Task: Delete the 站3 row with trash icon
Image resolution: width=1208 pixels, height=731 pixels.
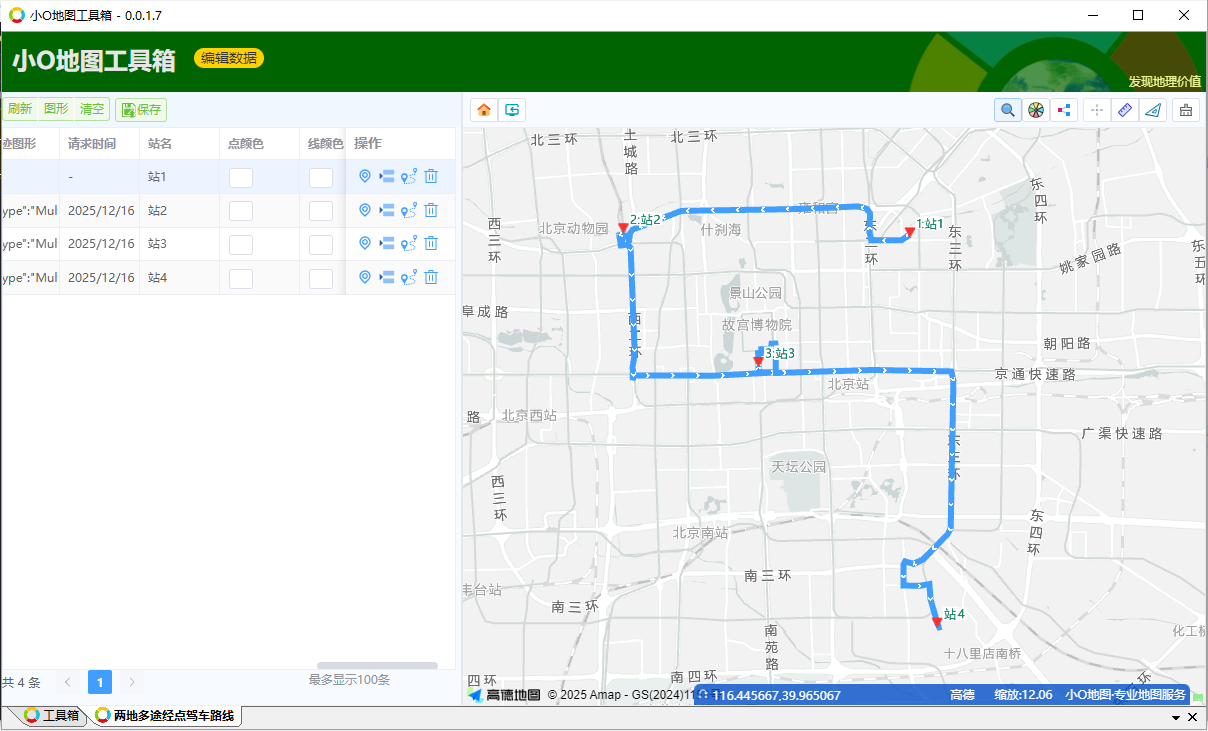Action: click(x=431, y=243)
